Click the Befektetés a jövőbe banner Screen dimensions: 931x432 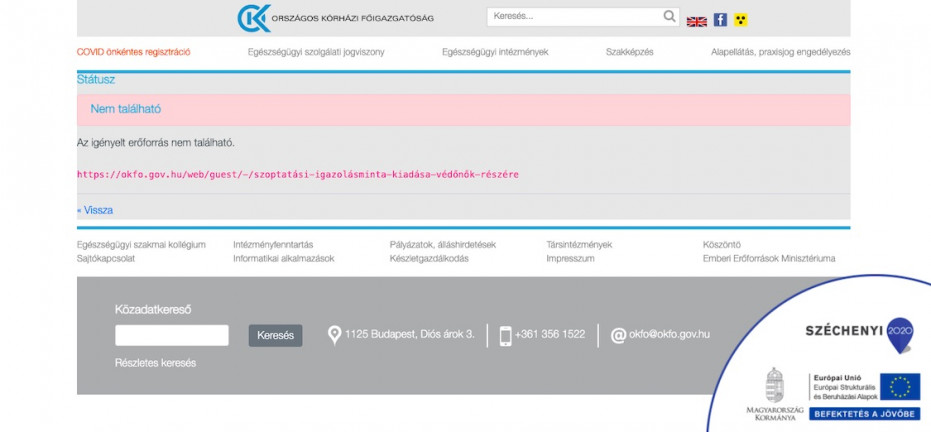pos(864,414)
